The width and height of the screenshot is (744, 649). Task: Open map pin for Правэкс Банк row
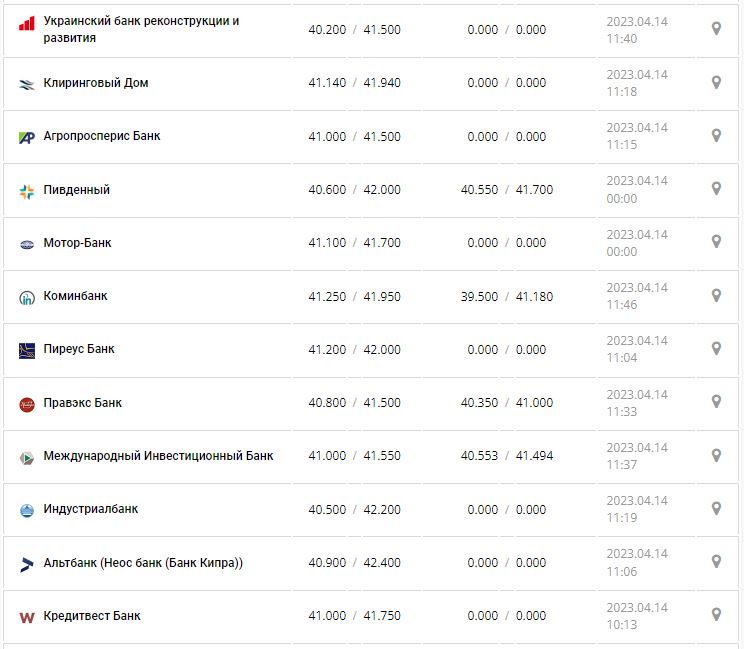click(x=716, y=401)
